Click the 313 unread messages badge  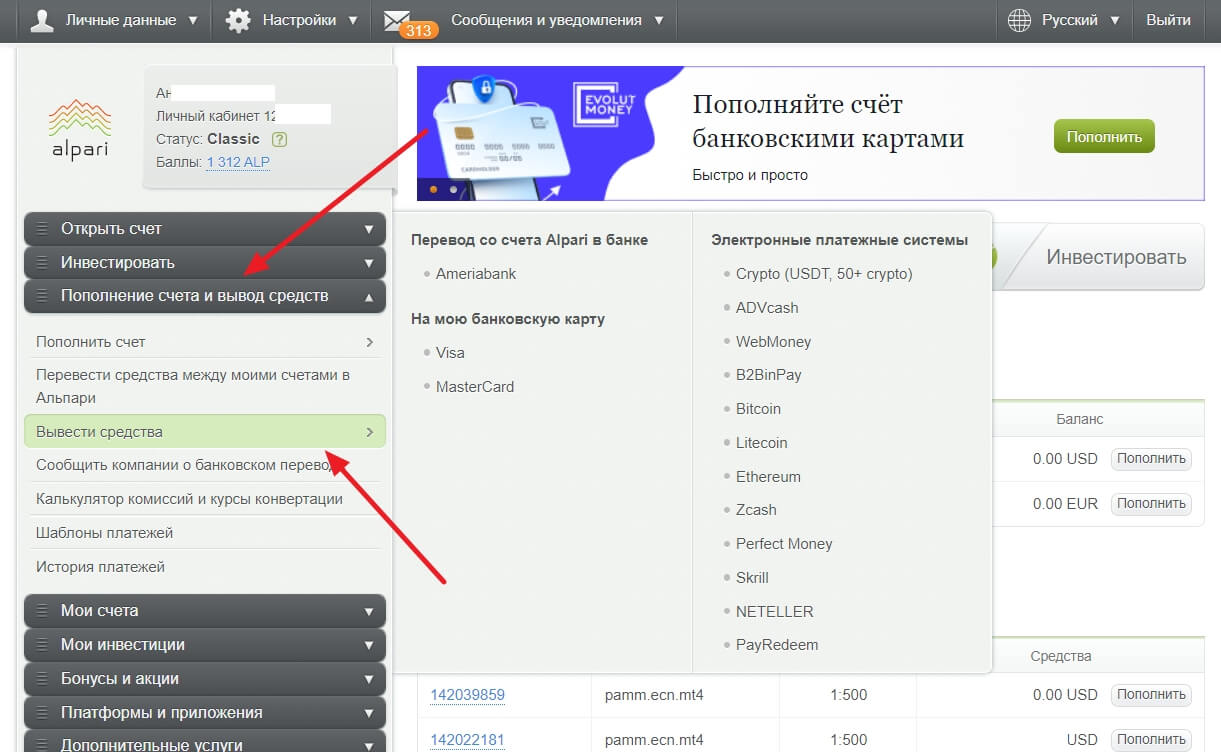tap(419, 30)
